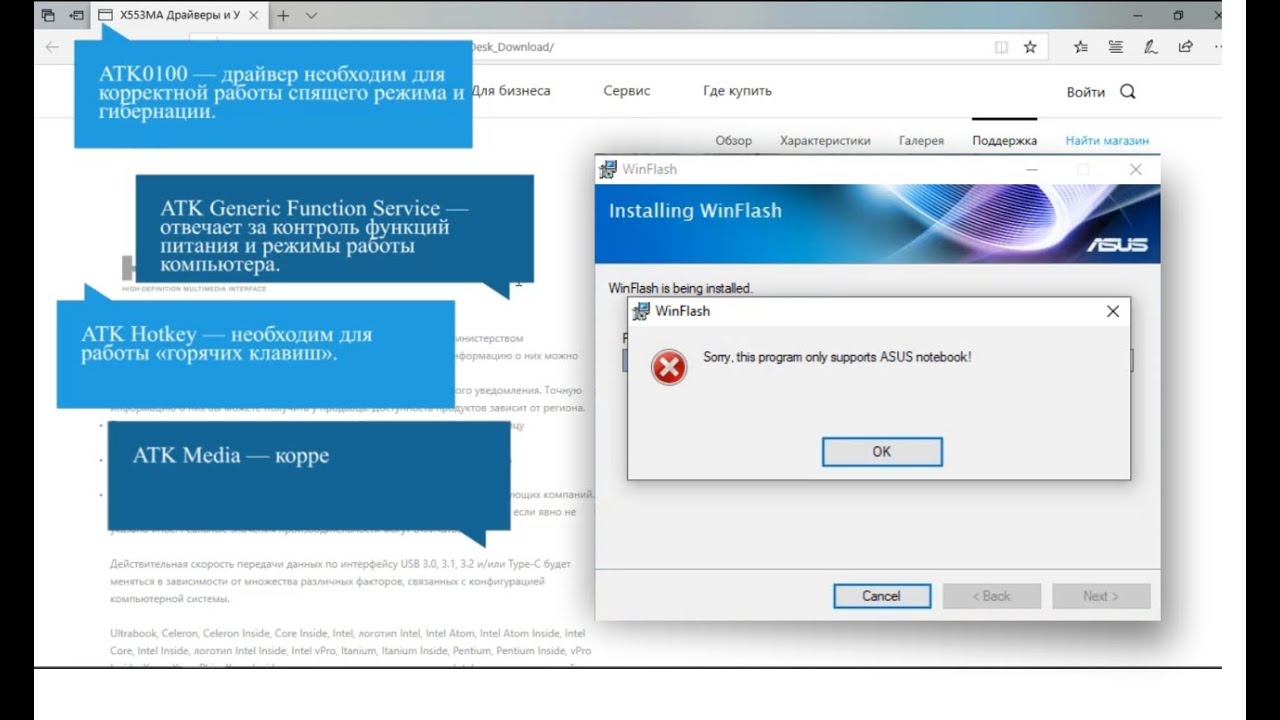Image resolution: width=1280 pixels, height=720 pixels.
Task: Click Войти to sign in
Action: (1085, 92)
